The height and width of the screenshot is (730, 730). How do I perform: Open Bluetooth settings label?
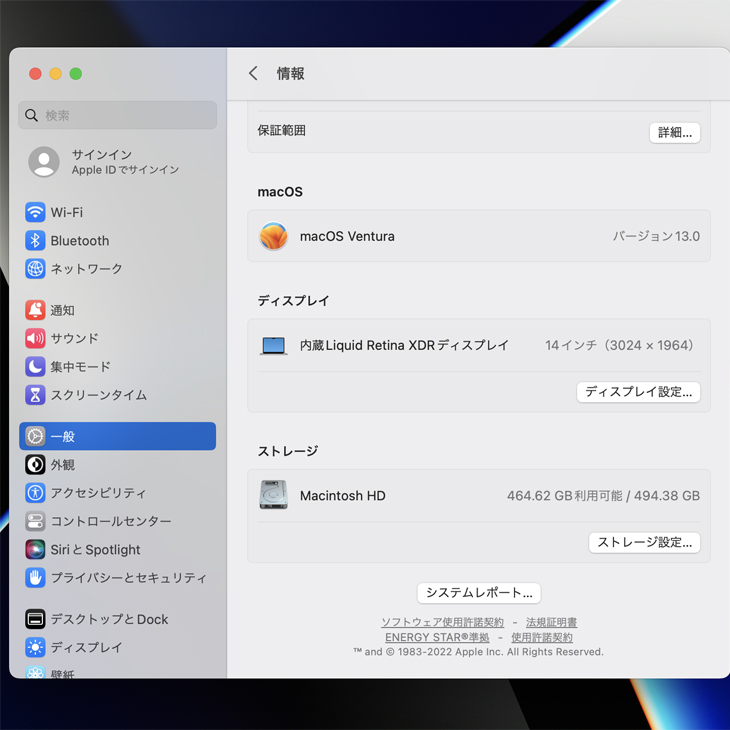(x=80, y=241)
